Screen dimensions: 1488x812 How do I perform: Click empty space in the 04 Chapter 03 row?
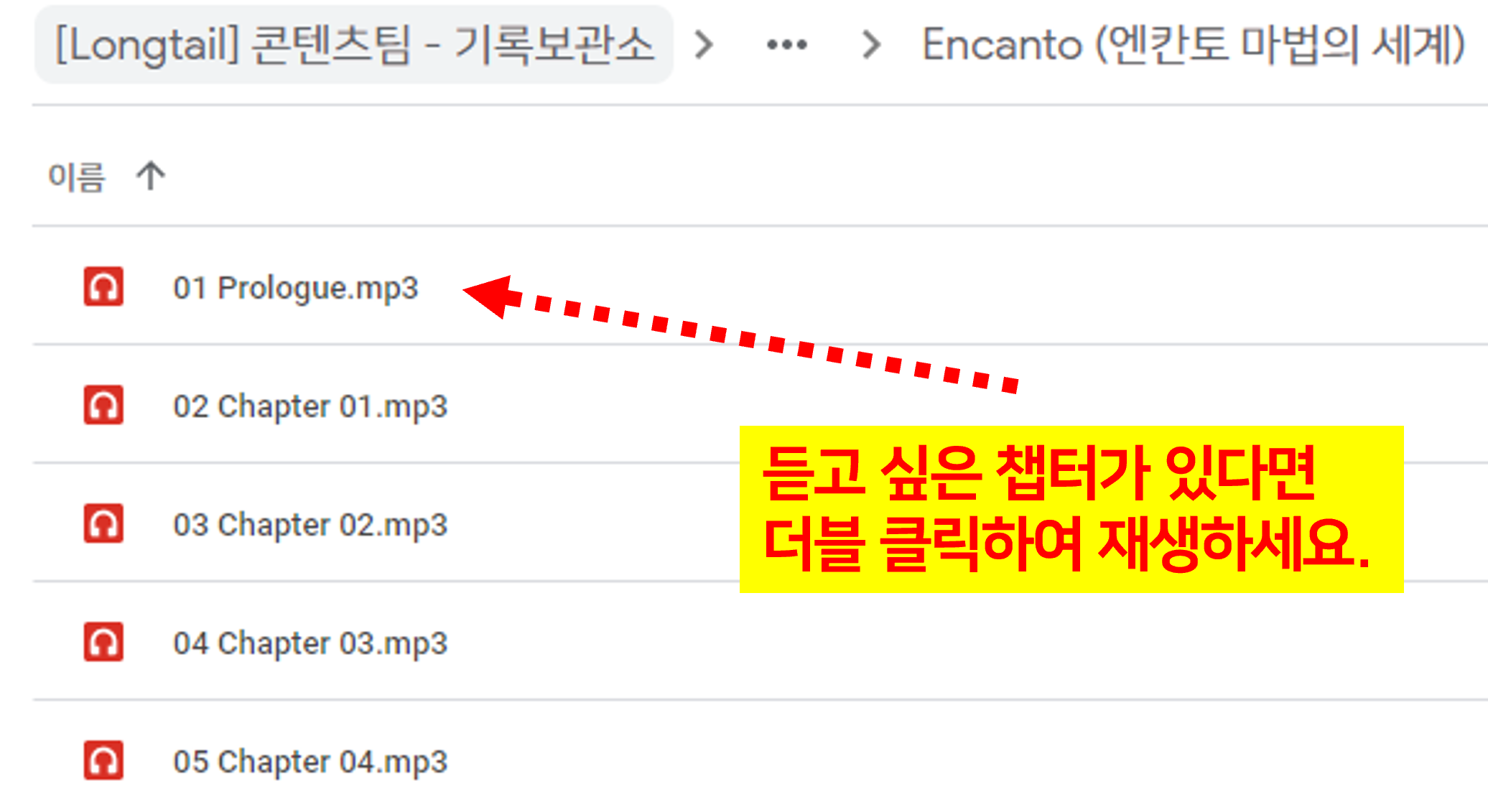(x=934, y=643)
